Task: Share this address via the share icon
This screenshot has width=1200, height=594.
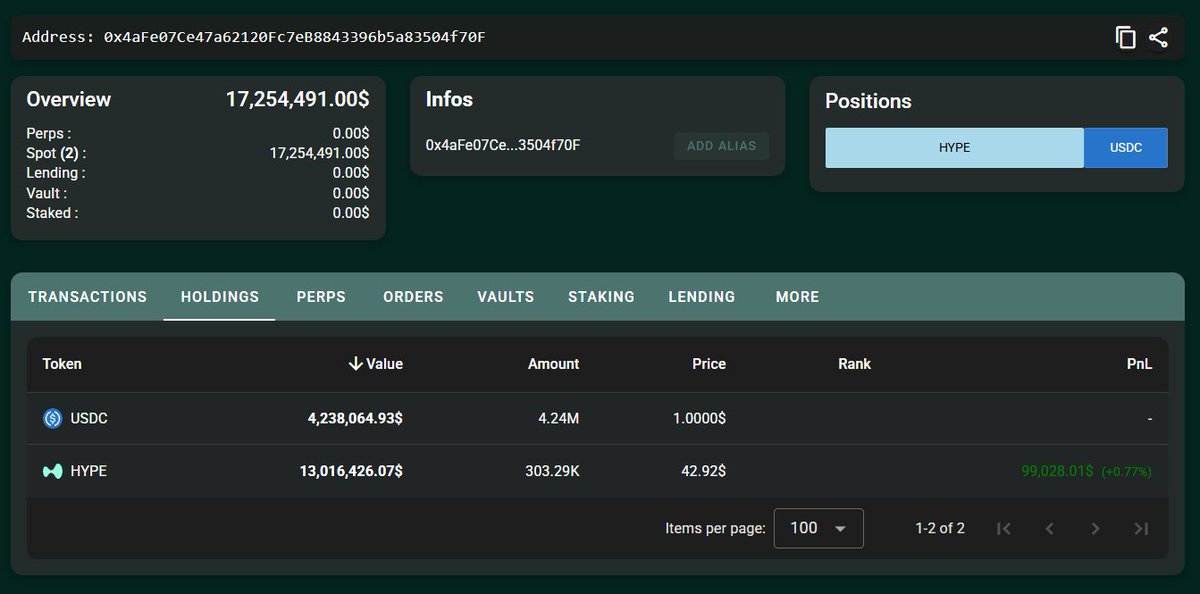Action: 1158,38
